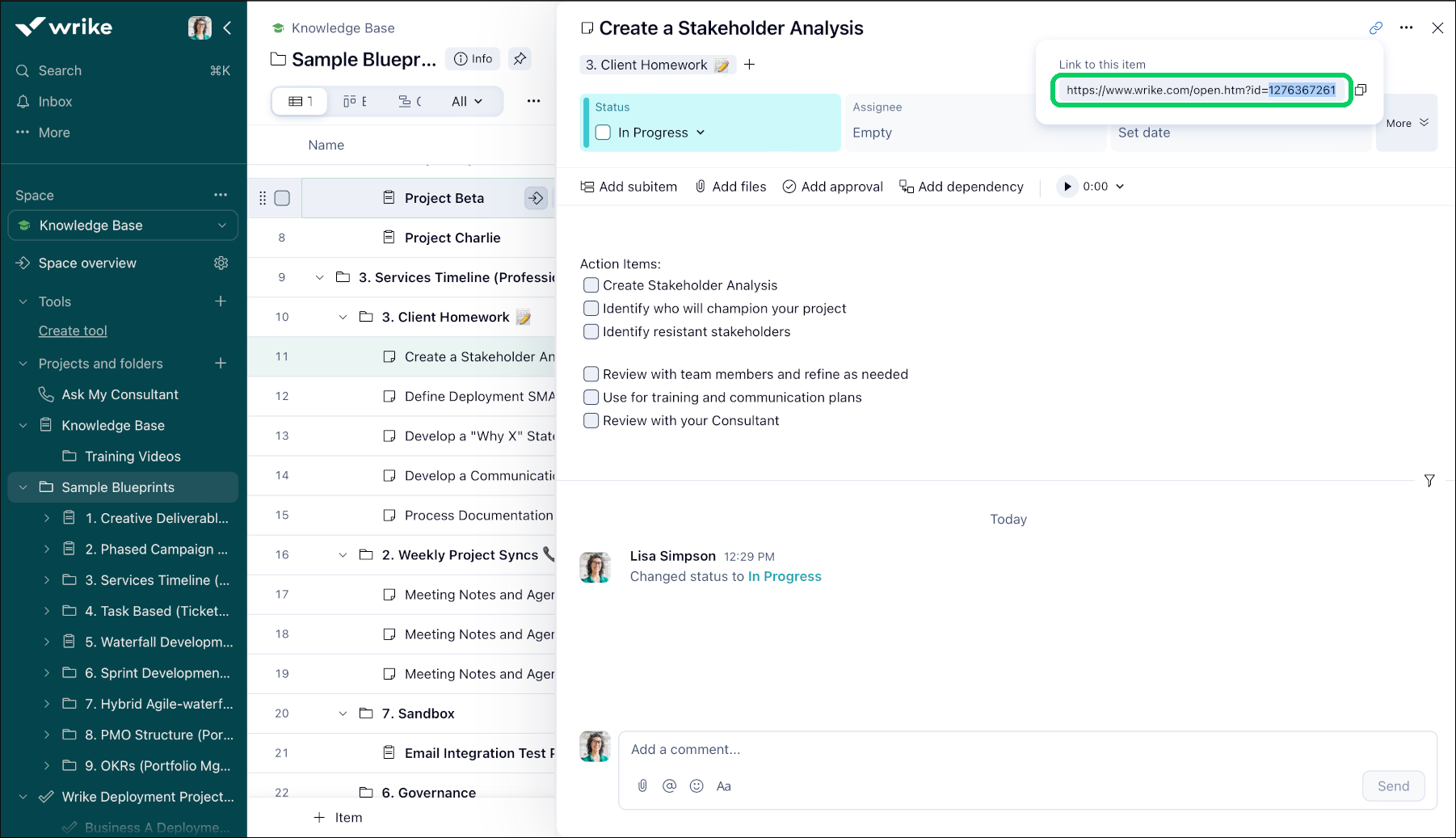Screen dimensions: 1456x838
Task: Tick Review with your Consultant checkbox
Action: pos(591,421)
